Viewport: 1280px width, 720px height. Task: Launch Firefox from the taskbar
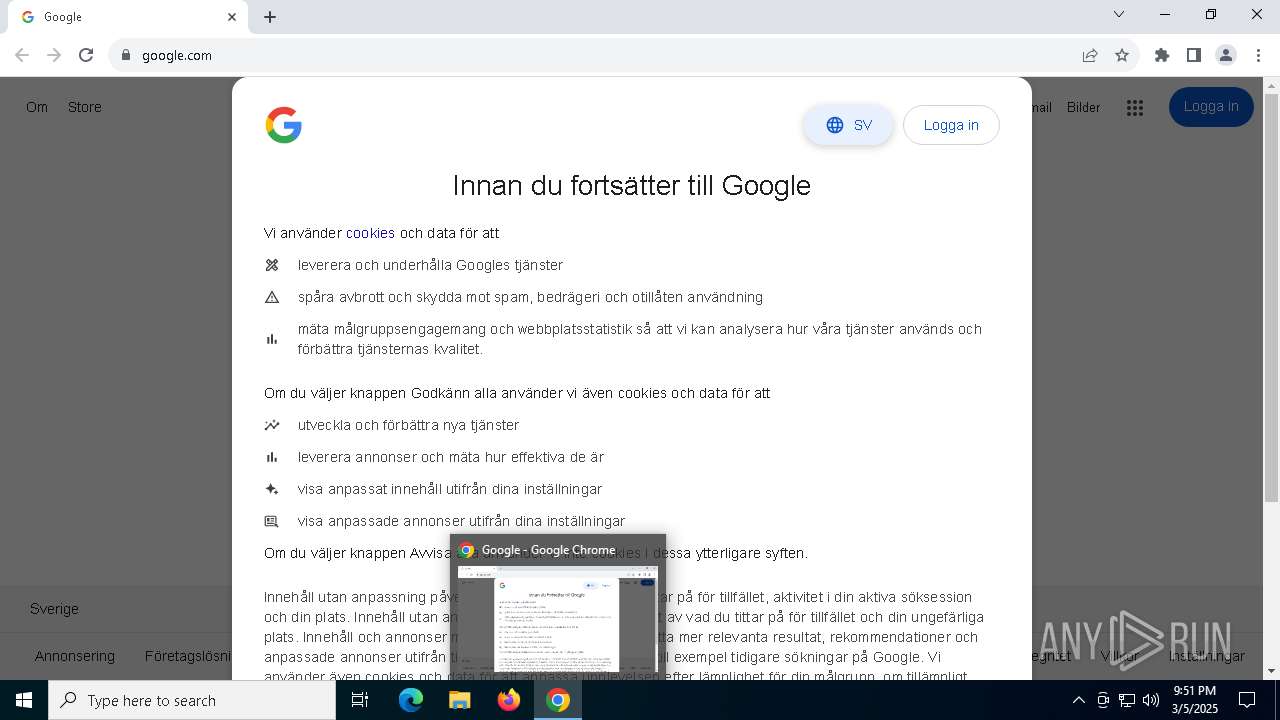point(509,700)
